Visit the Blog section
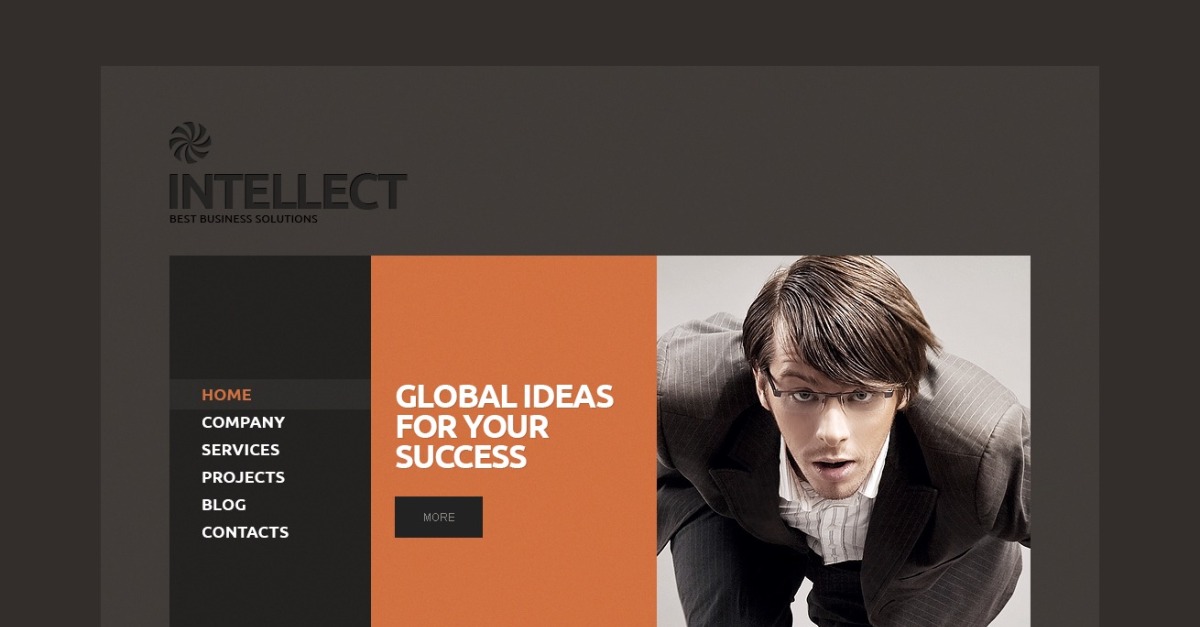Image resolution: width=1200 pixels, height=627 pixels. (x=224, y=505)
